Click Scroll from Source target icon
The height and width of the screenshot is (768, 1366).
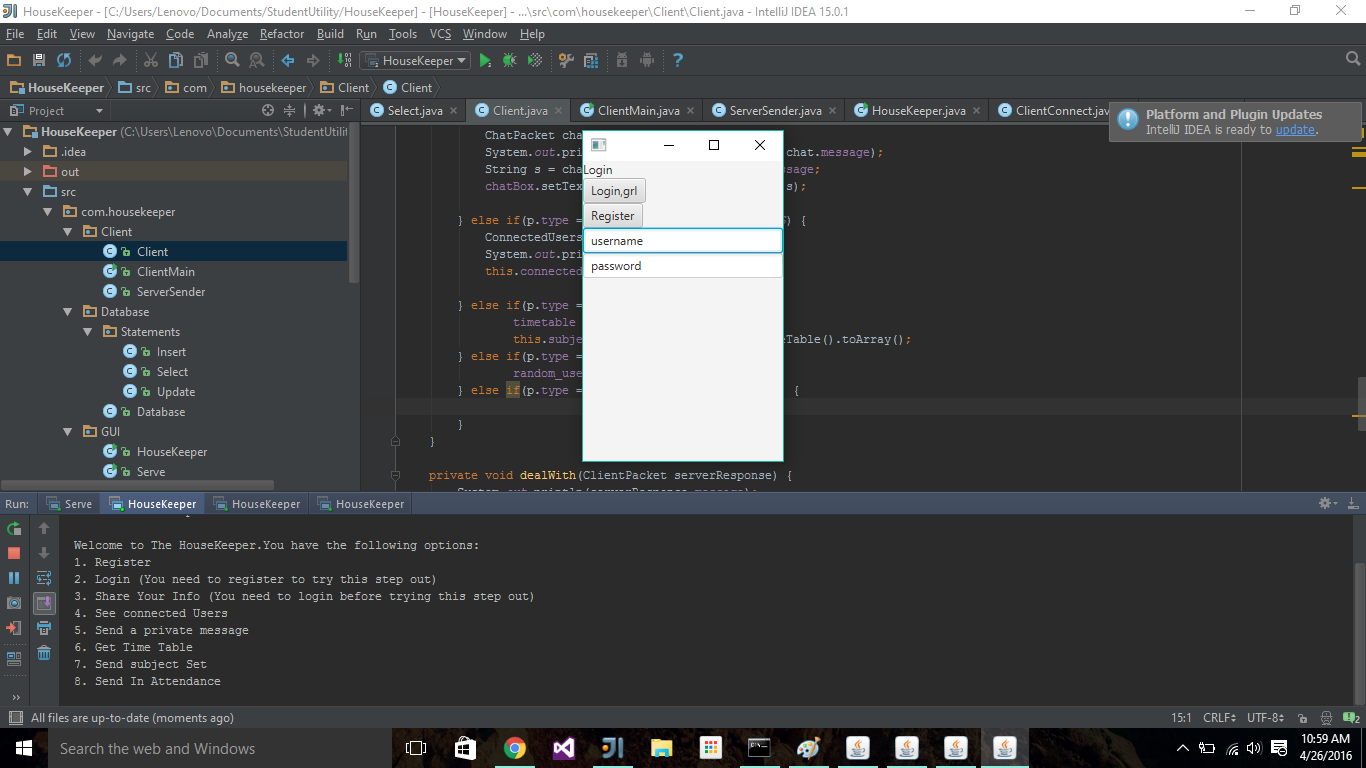pyautogui.click(x=268, y=110)
